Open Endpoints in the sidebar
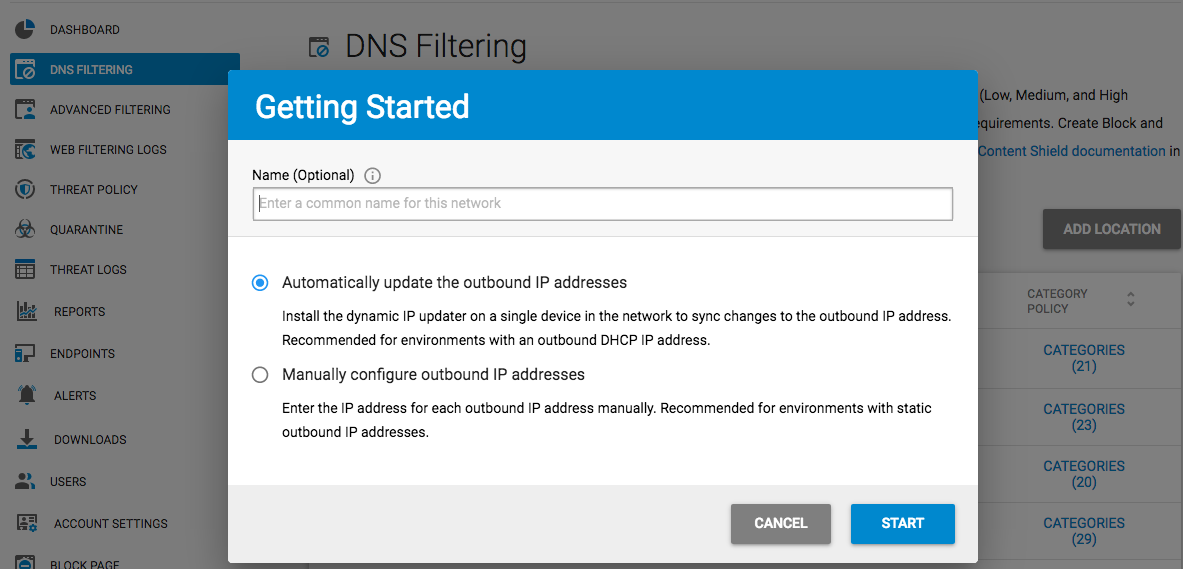Viewport: 1183px width, 569px height. pyautogui.click(x=82, y=353)
